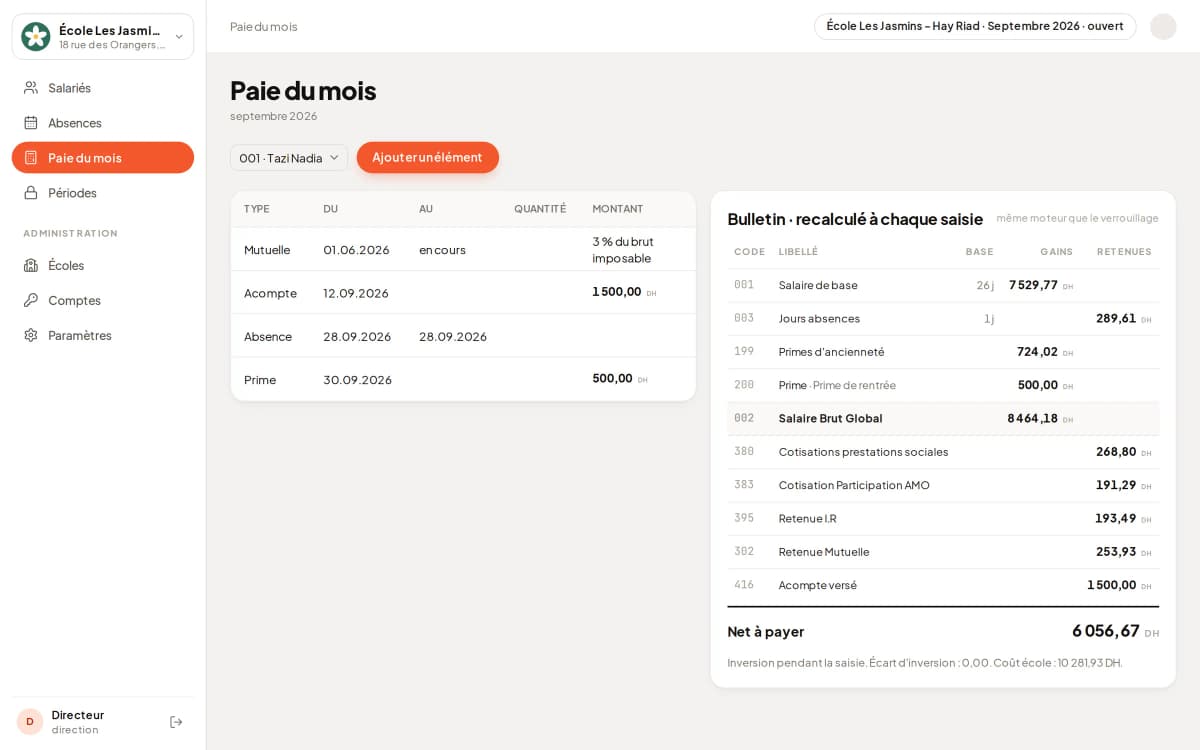This screenshot has width=1200, height=750.
Task: Click the jasmine flower school logo
Action: tap(36, 37)
